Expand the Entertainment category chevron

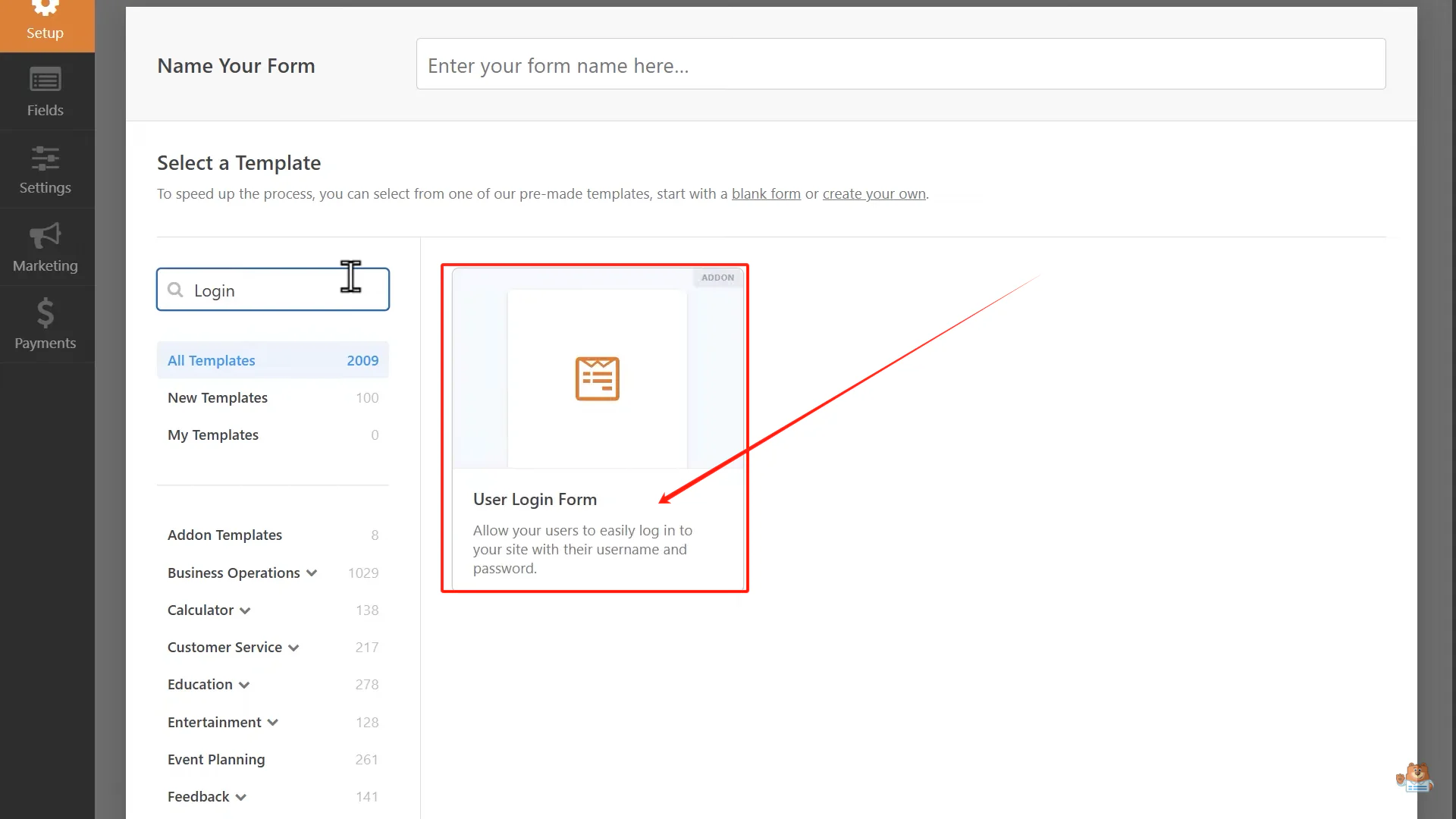point(273,723)
